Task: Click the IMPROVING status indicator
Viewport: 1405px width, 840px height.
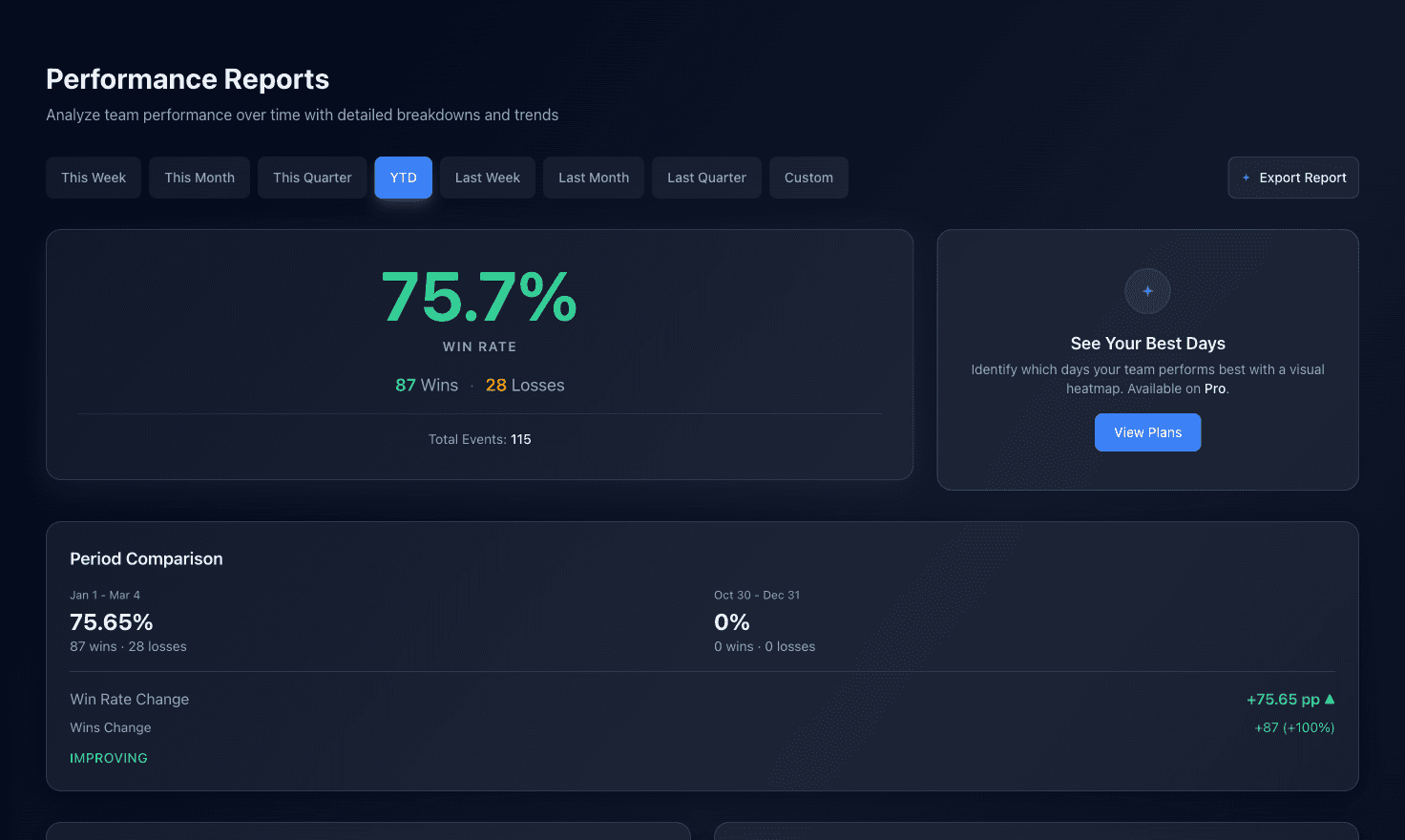Action: [109, 757]
